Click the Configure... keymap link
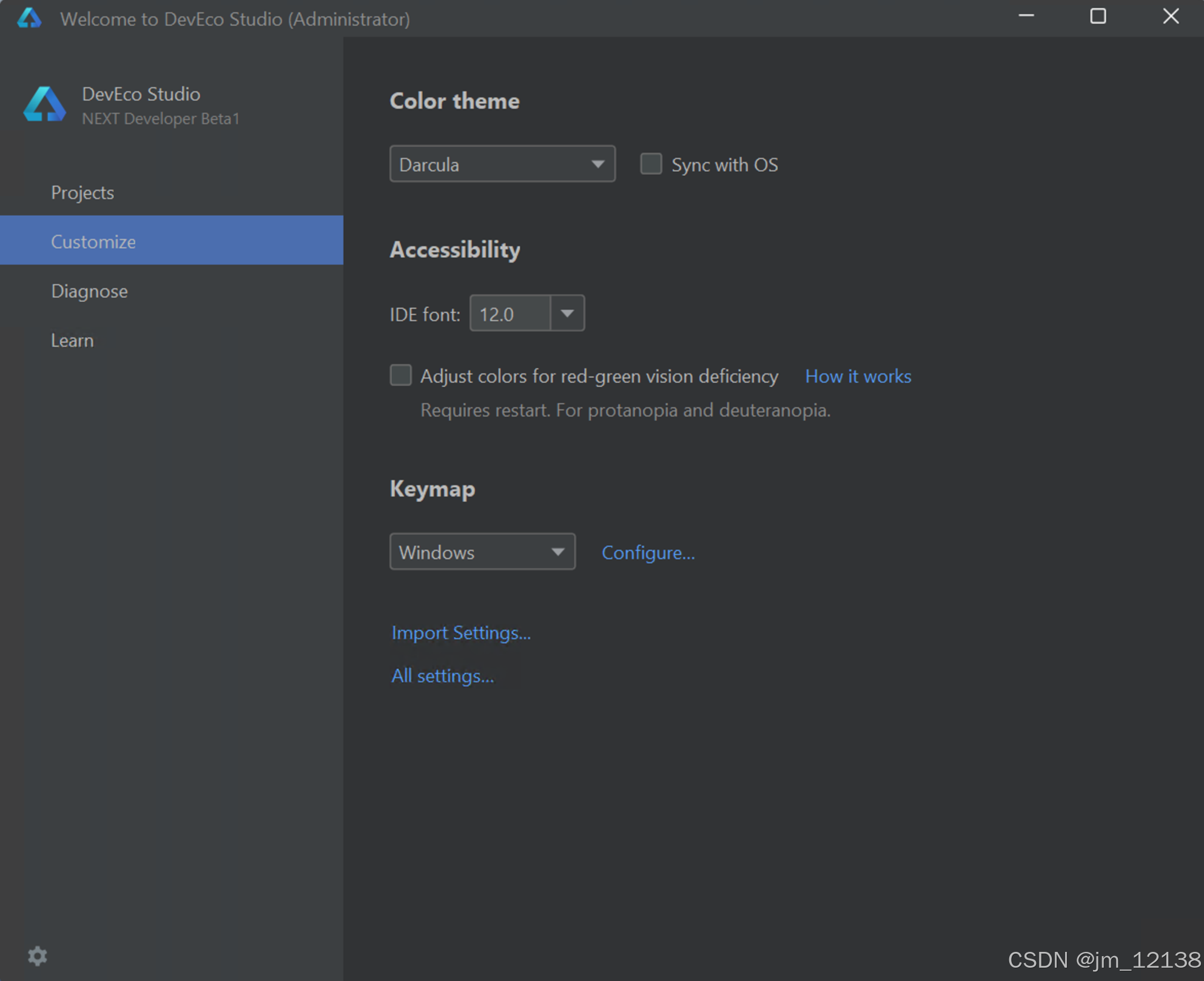1204x981 pixels. pos(648,553)
